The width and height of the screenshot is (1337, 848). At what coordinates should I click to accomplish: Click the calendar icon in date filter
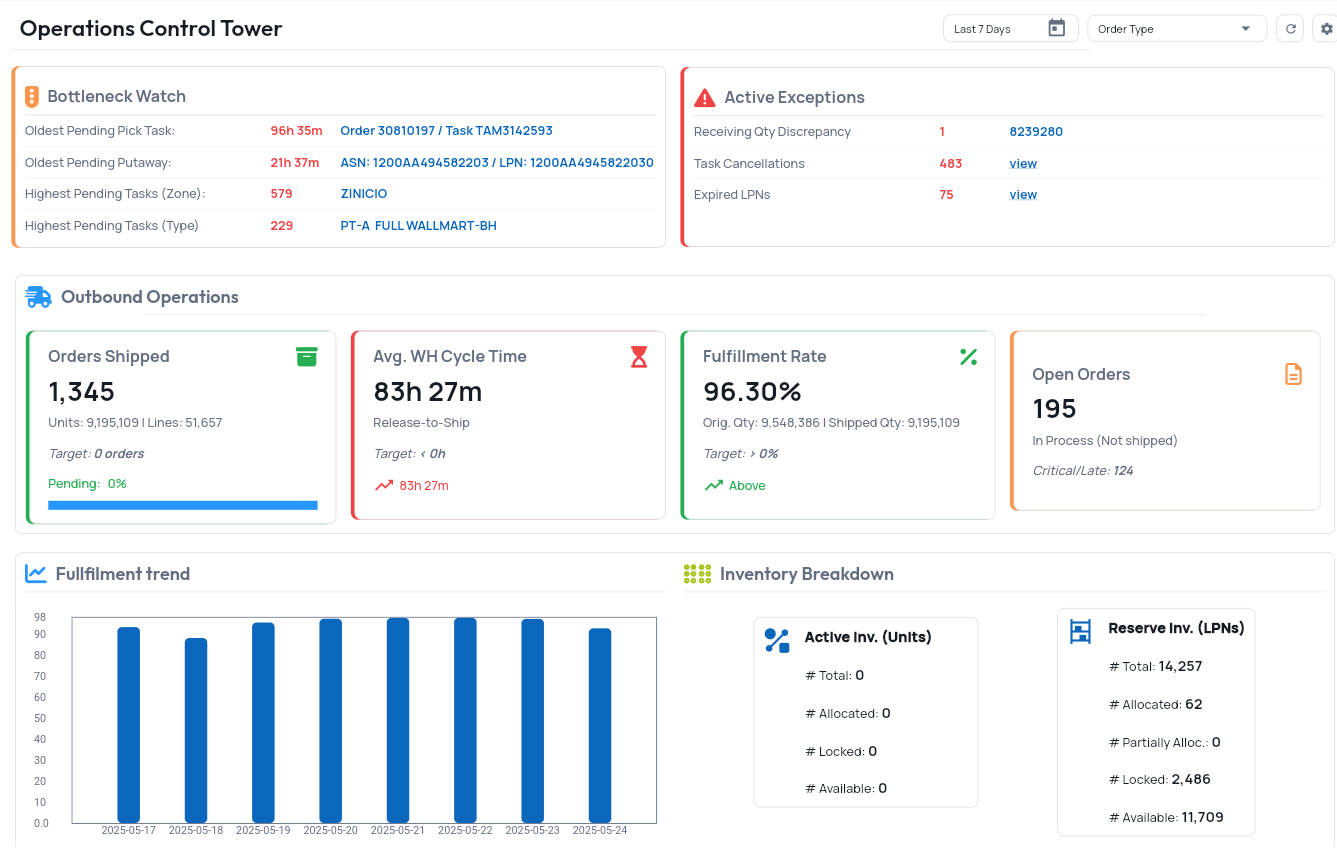click(1056, 28)
